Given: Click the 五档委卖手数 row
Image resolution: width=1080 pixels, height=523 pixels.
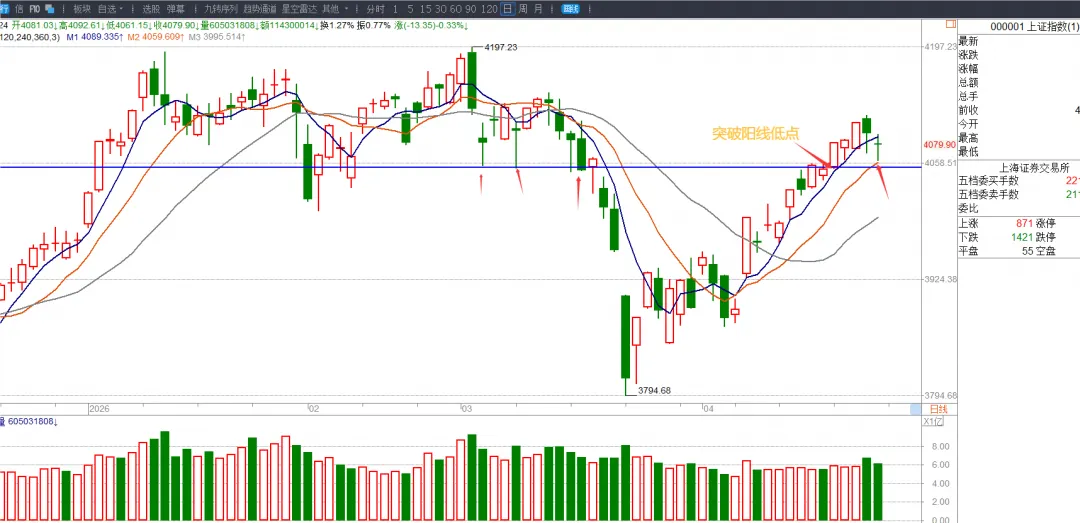Looking at the screenshot, I should 1019,194.
